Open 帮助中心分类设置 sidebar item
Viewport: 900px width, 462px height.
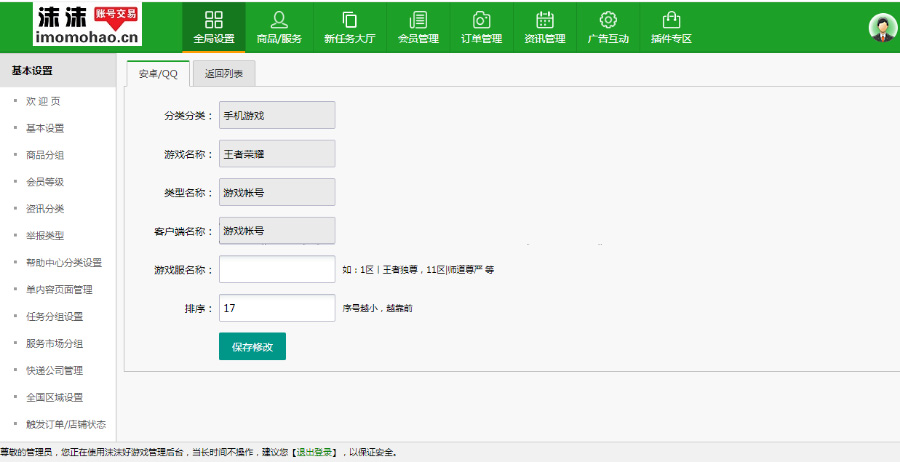64,263
